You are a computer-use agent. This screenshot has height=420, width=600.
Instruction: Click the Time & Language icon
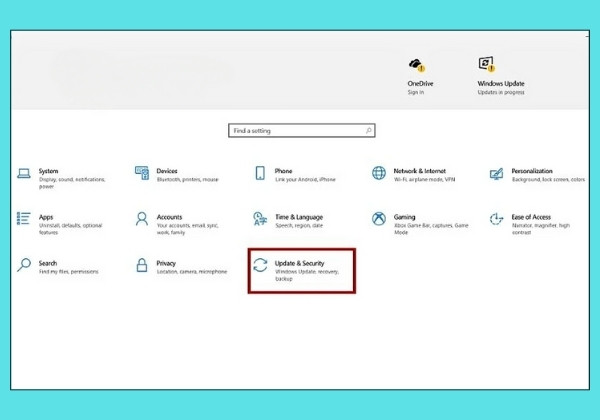pos(260,219)
